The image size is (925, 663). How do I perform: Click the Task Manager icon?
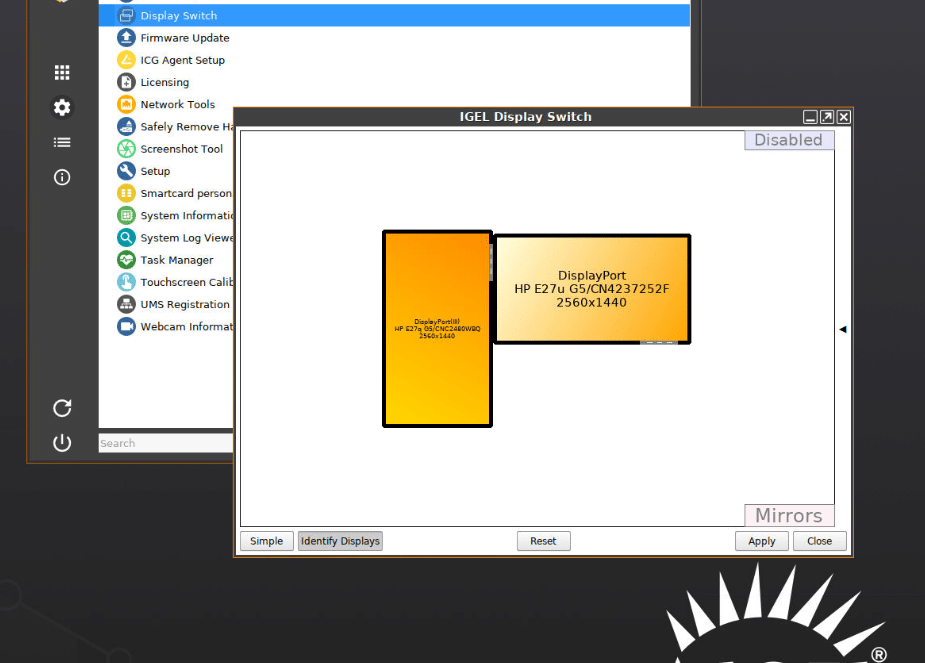126,260
